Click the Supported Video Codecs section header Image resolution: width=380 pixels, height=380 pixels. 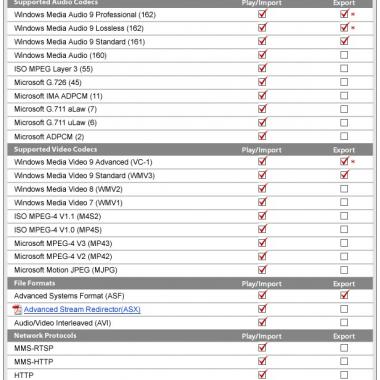tap(190, 150)
